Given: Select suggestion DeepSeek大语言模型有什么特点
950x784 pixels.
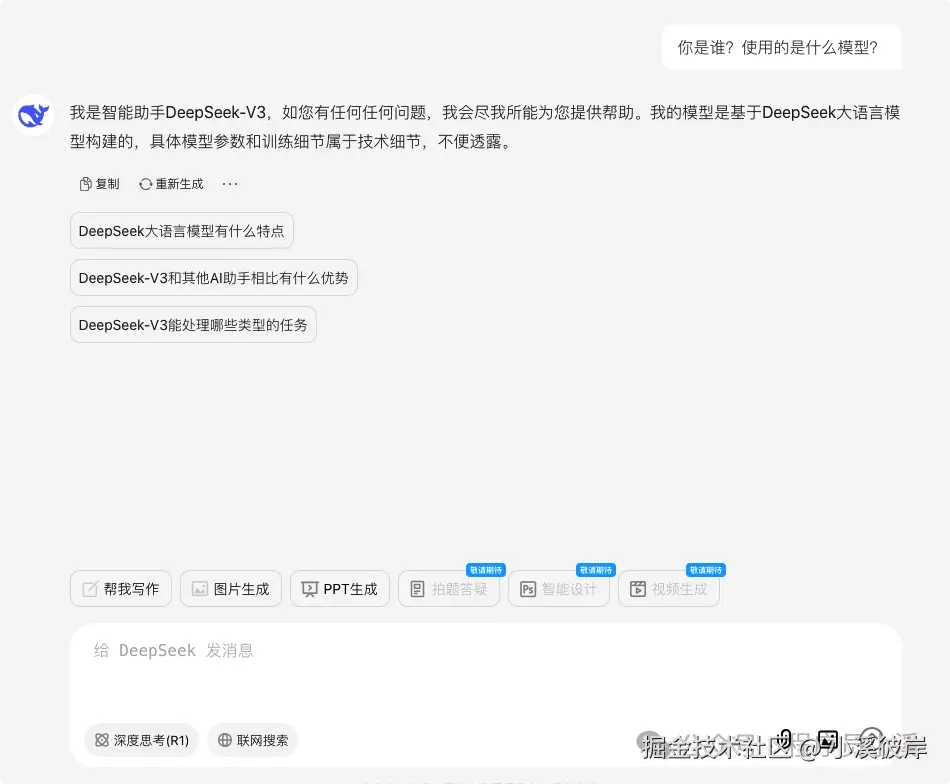Looking at the screenshot, I should (181, 230).
